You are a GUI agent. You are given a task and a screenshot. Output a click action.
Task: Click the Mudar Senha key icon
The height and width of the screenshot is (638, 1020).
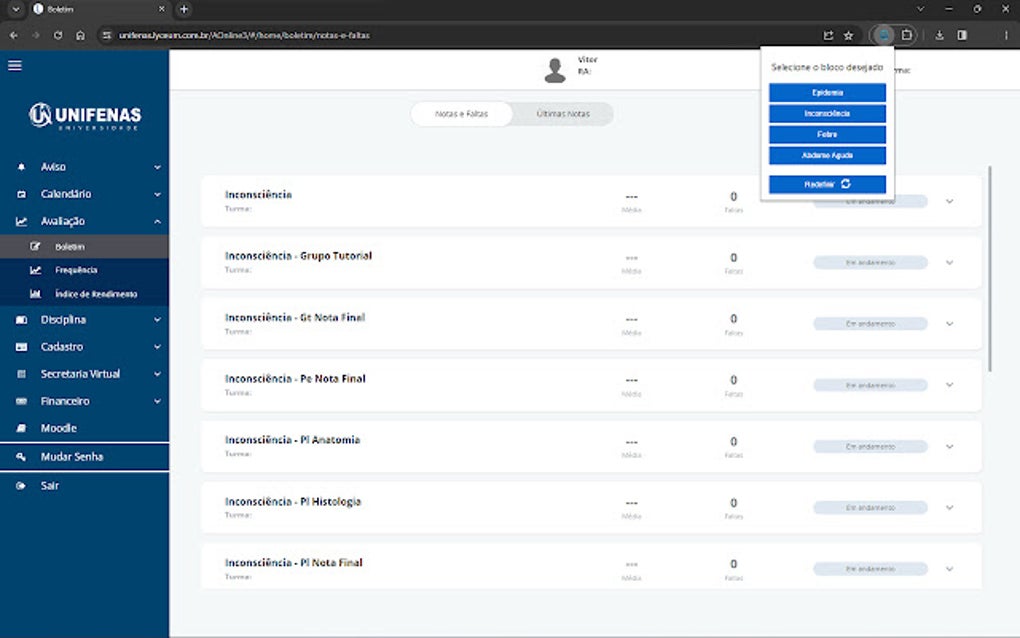[21, 457]
